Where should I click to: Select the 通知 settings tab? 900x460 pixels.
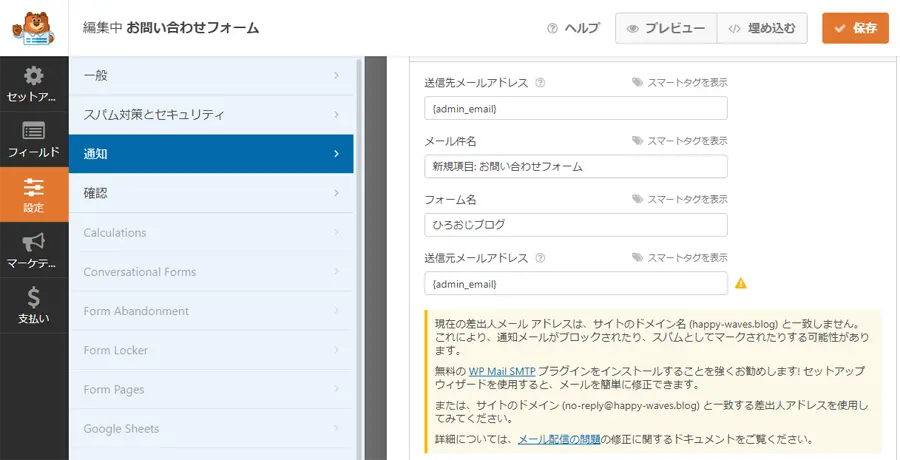pos(211,154)
